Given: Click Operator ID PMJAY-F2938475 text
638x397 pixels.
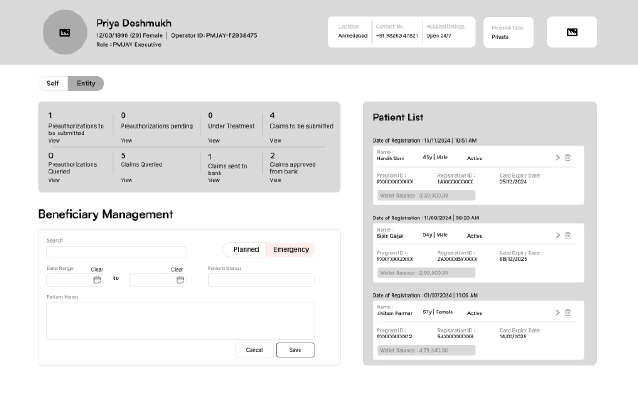Looking at the screenshot, I should (214, 35).
